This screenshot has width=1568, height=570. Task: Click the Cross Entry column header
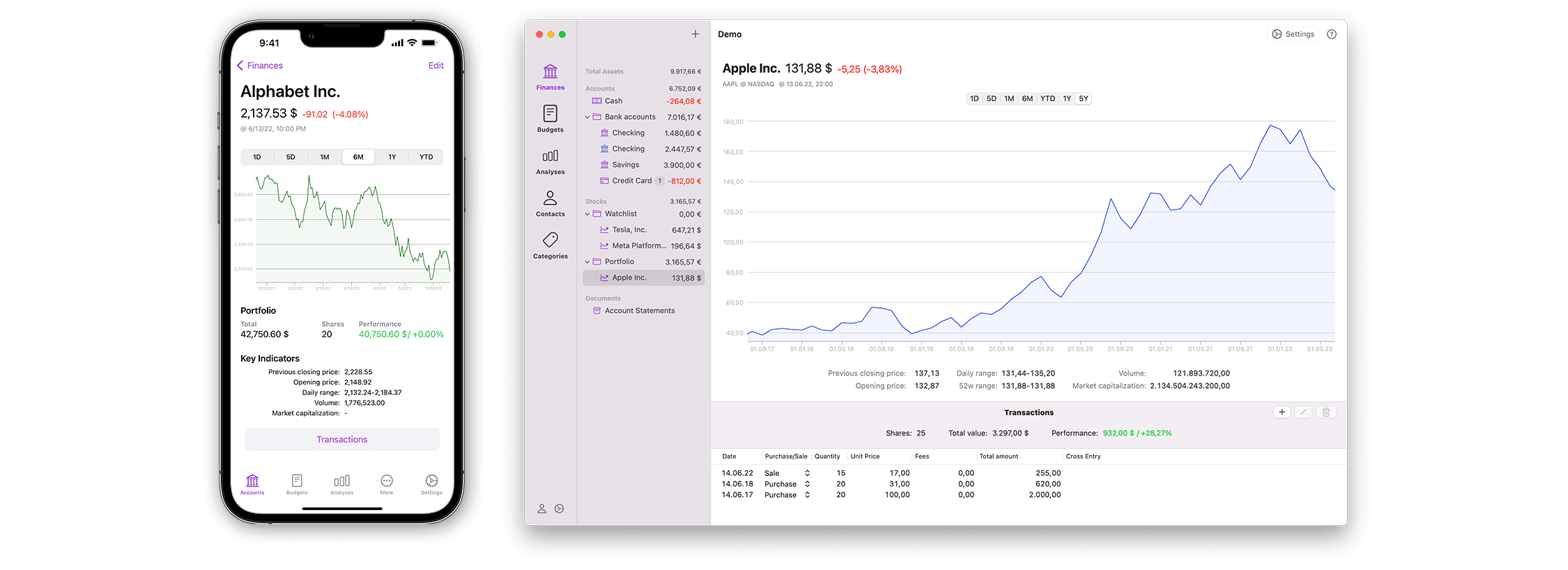click(x=1083, y=456)
